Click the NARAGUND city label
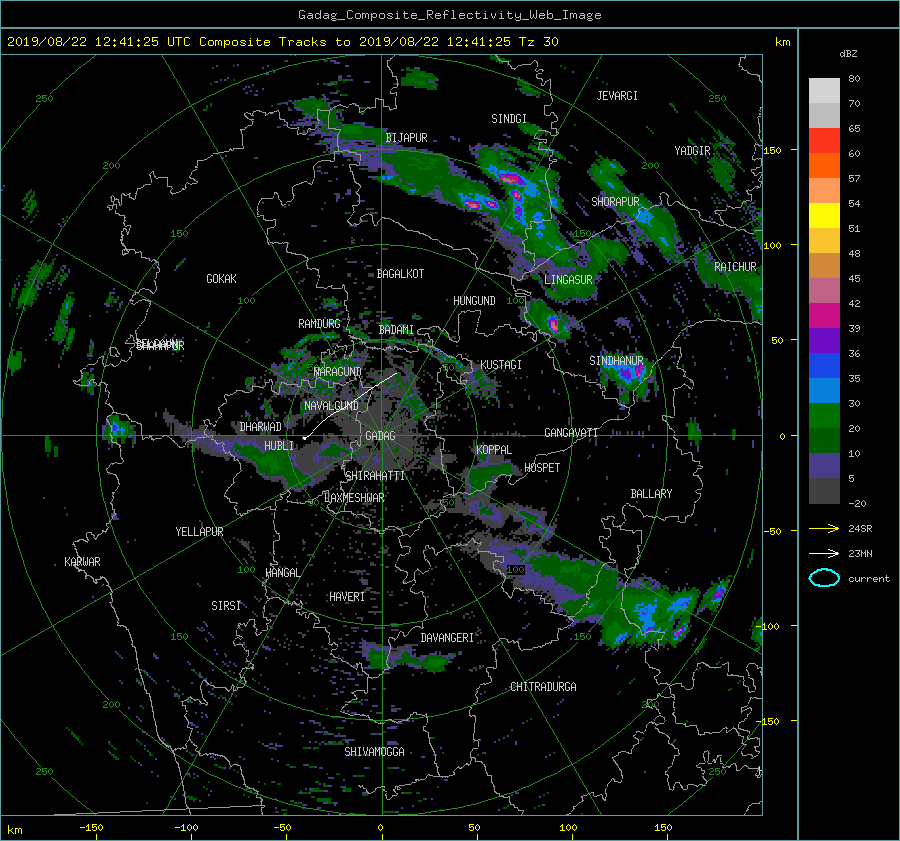Viewport: 900px width, 841px height. 338,372
